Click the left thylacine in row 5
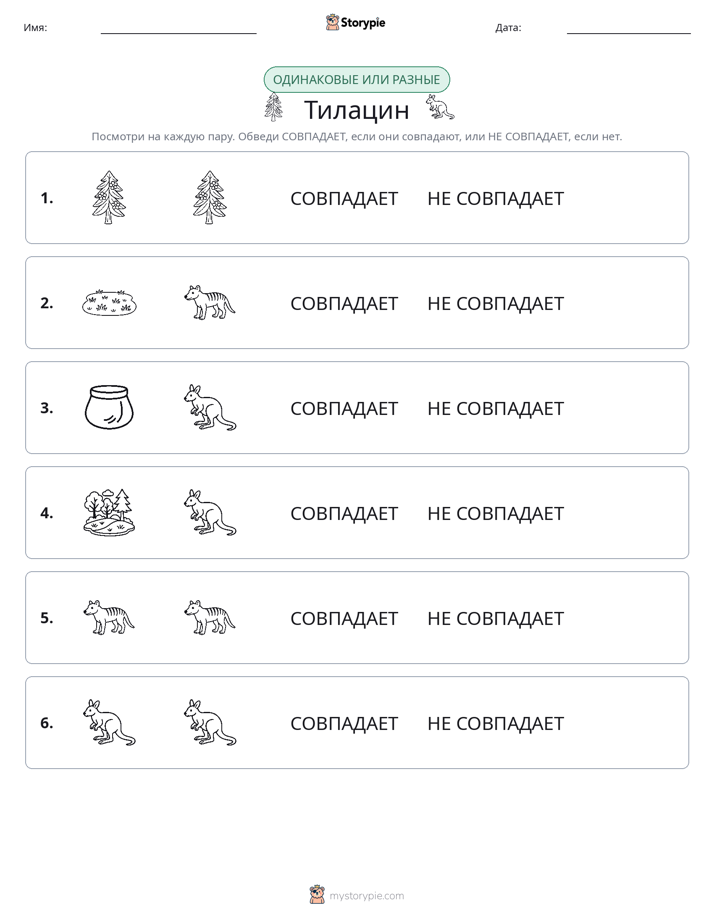 click(109, 617)
